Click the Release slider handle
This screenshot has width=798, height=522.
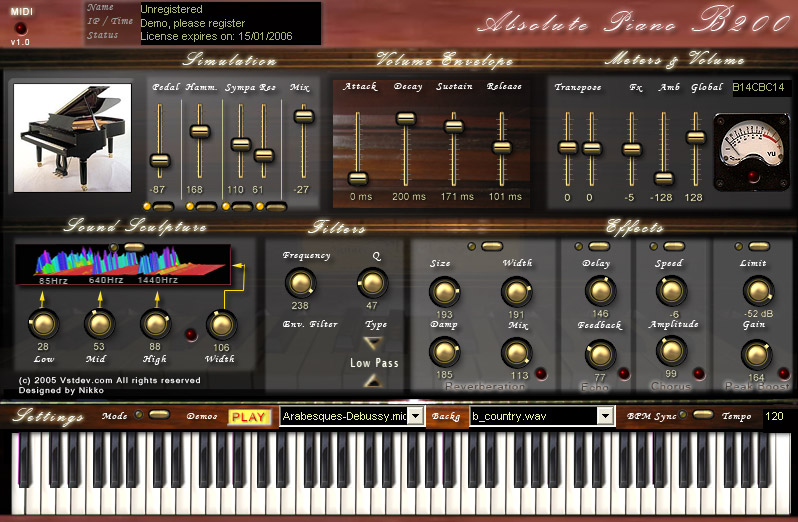[x=502, y=148]
